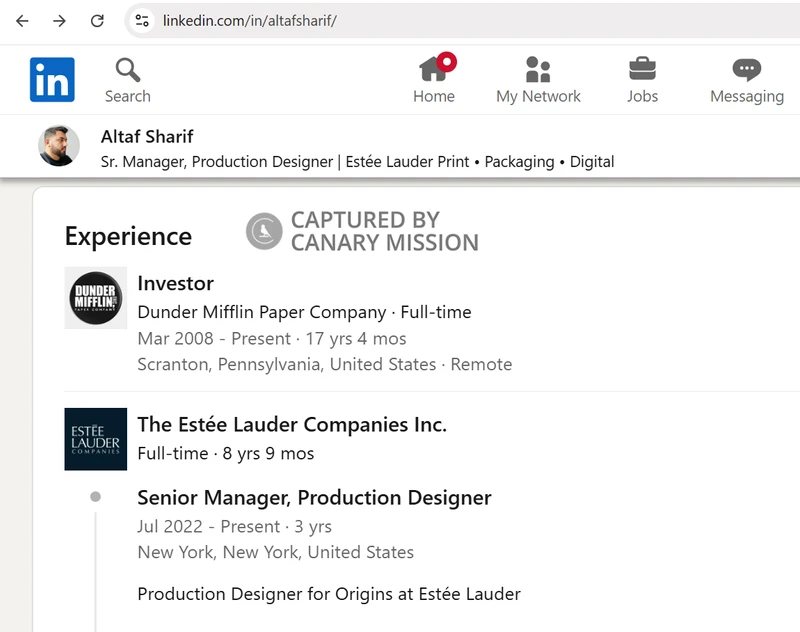Screen dimensions: 800x632
Task: Click Senior Manager, Production Designer title
Action: 314,498
